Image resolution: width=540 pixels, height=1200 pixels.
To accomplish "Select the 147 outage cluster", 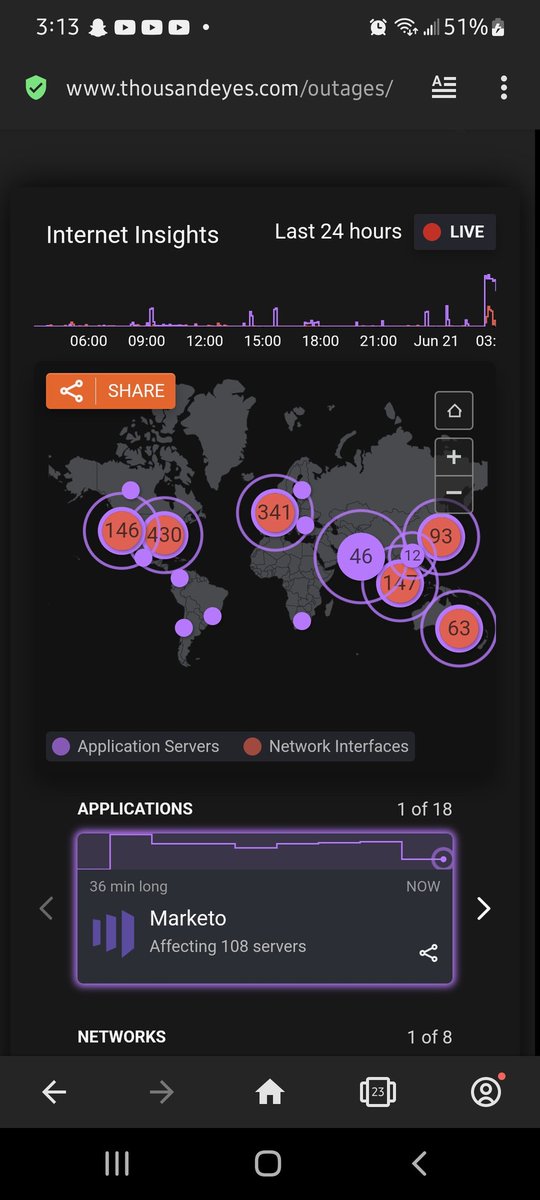I will (400, 583).
